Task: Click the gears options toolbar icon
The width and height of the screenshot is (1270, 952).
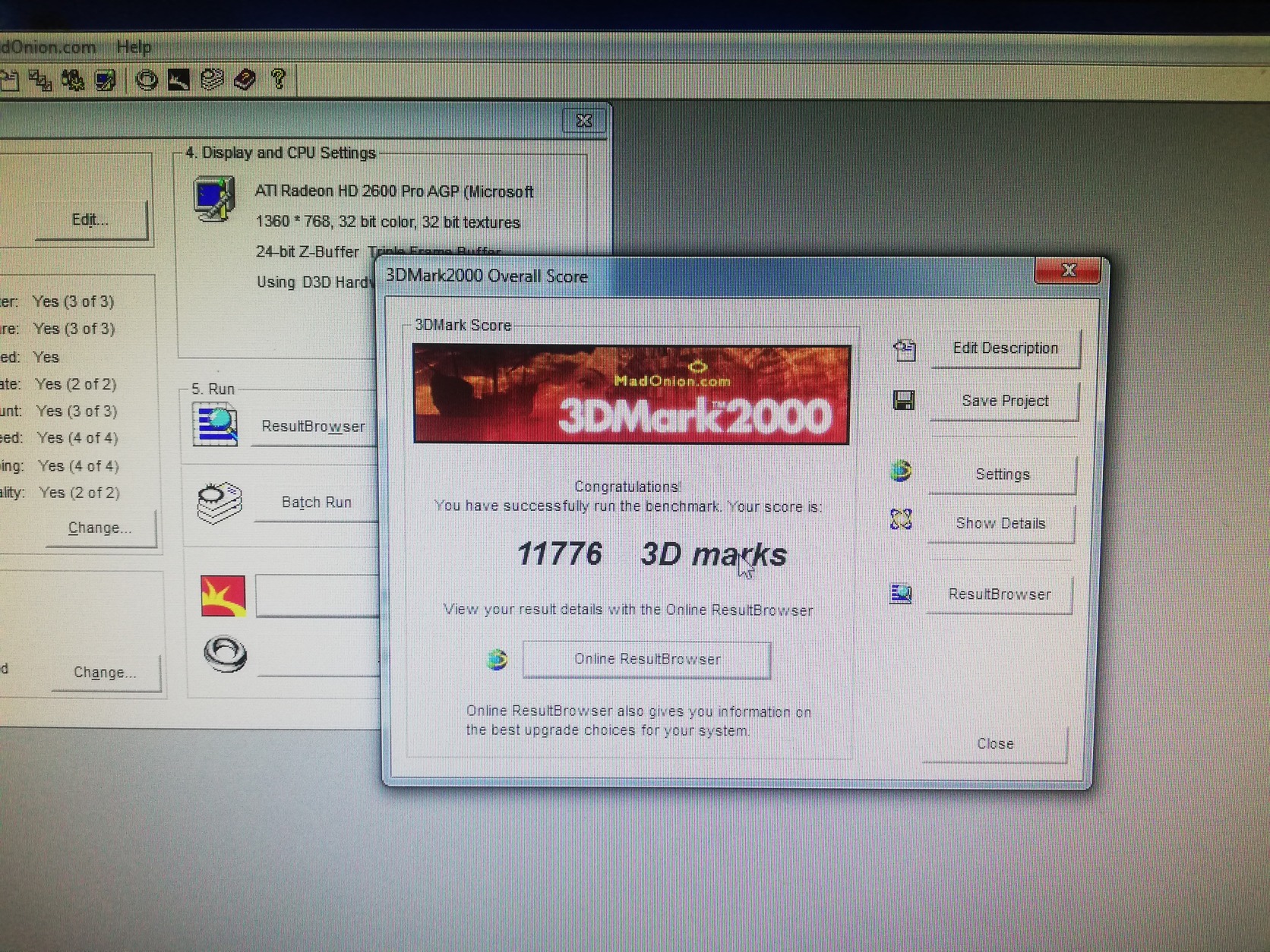Action: [72, 80]
